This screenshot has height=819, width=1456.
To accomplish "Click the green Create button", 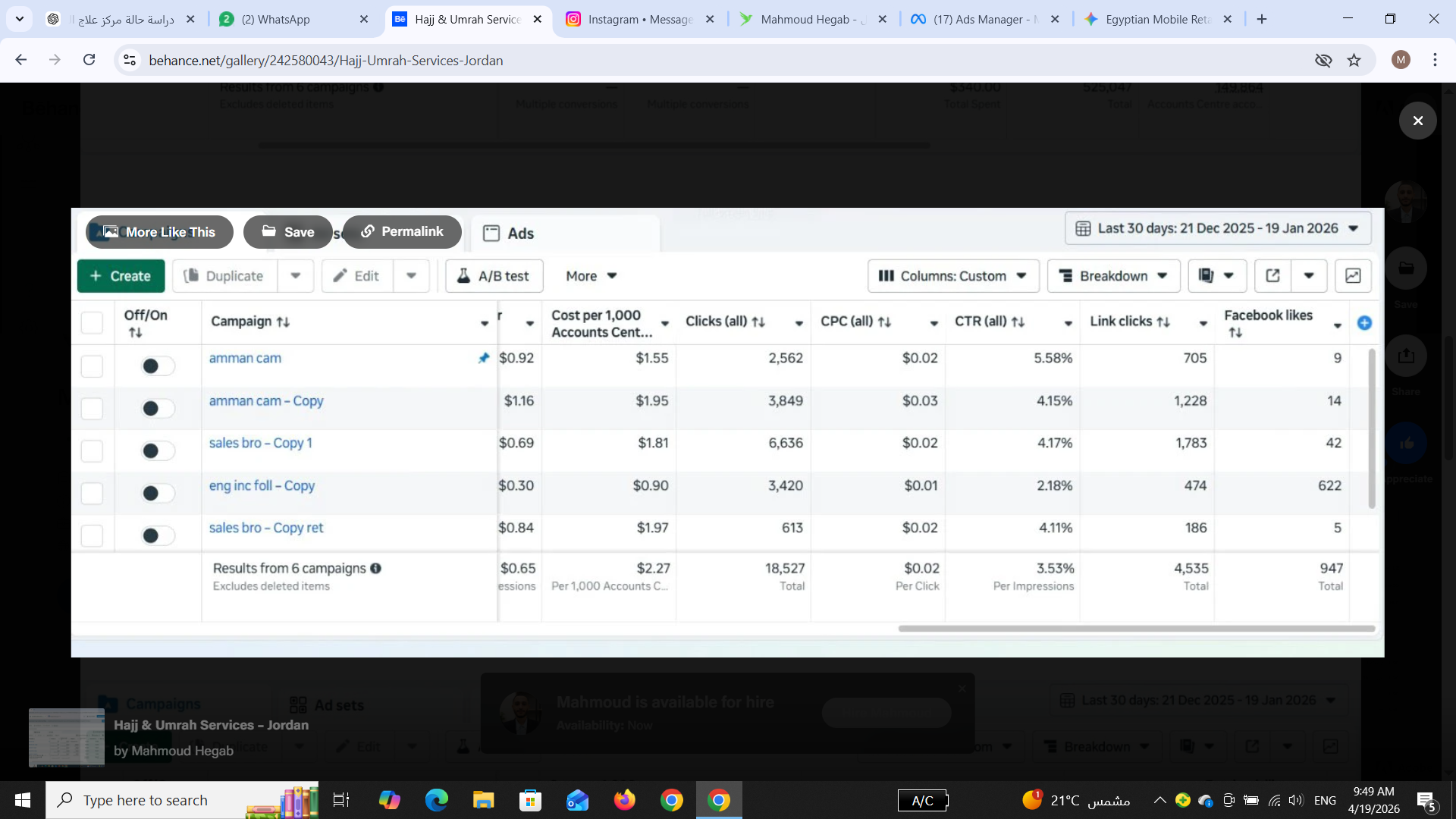I will pos(121,276).
